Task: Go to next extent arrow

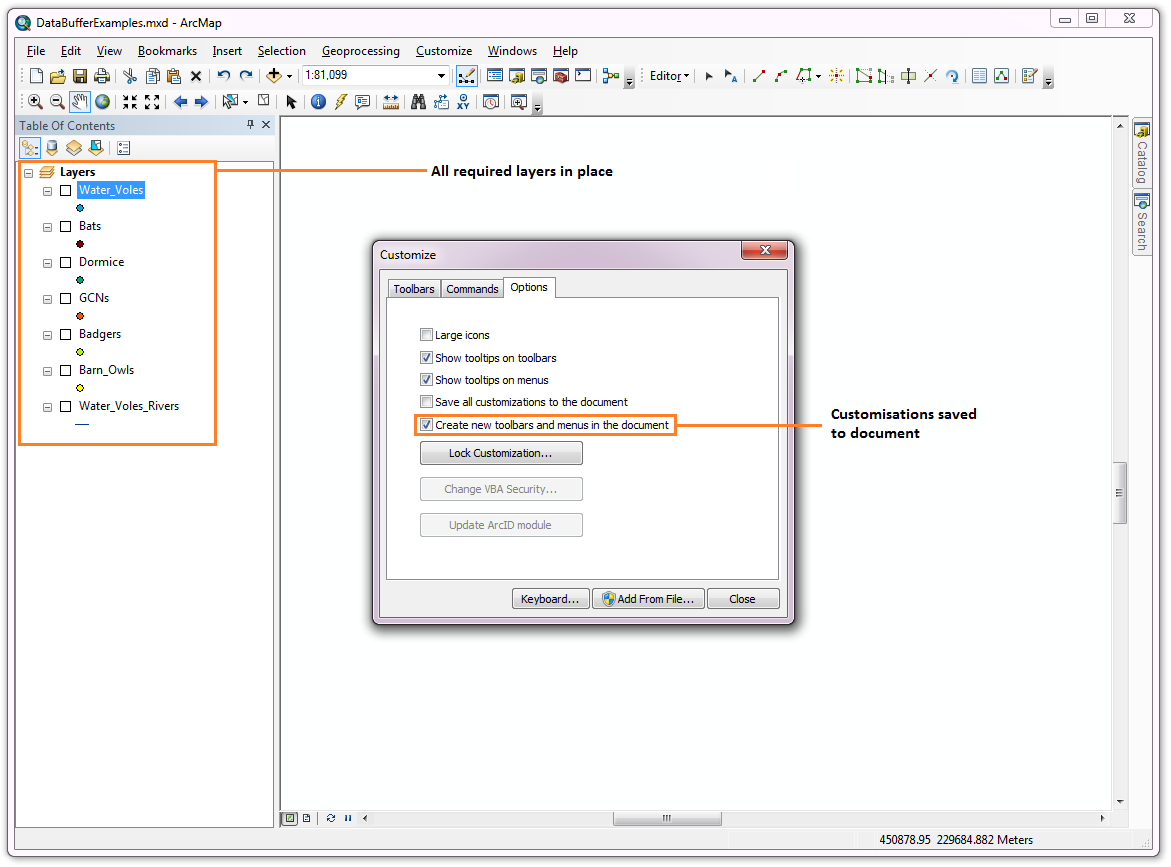Action: (201, 102)
